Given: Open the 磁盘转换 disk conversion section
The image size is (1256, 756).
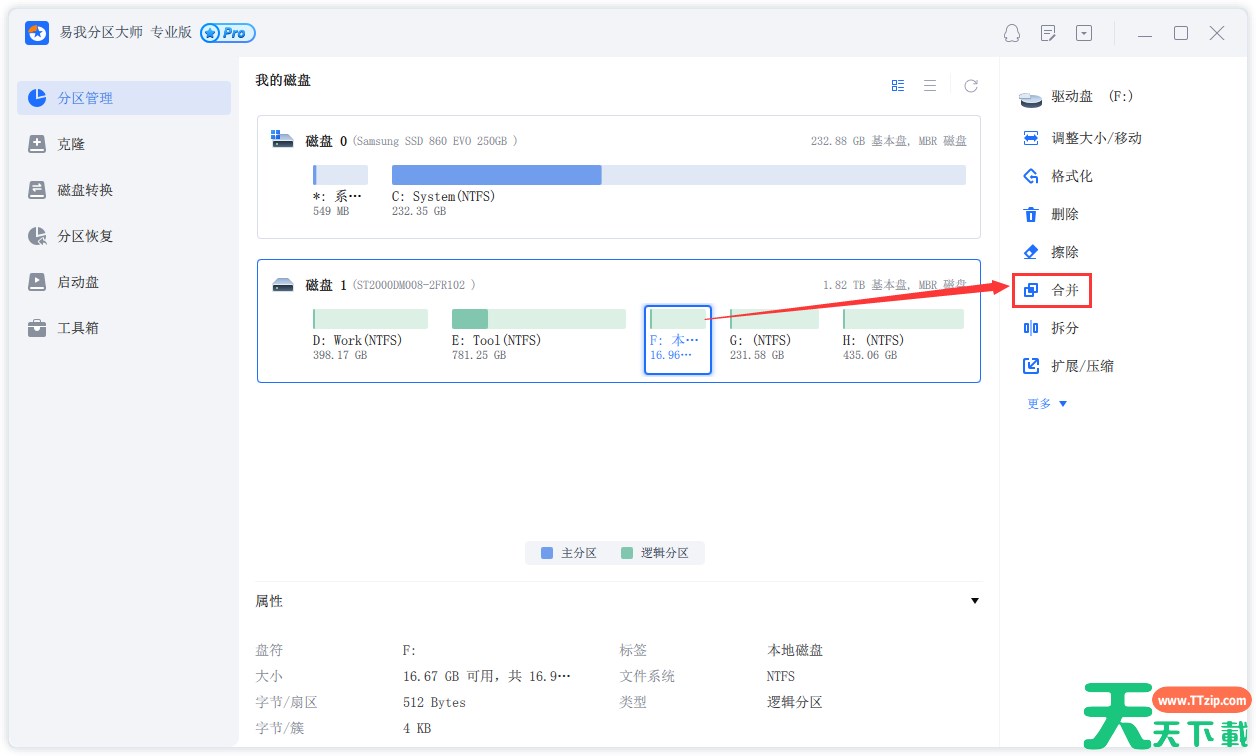Looking at the screenshot, I should pos(84,190).
